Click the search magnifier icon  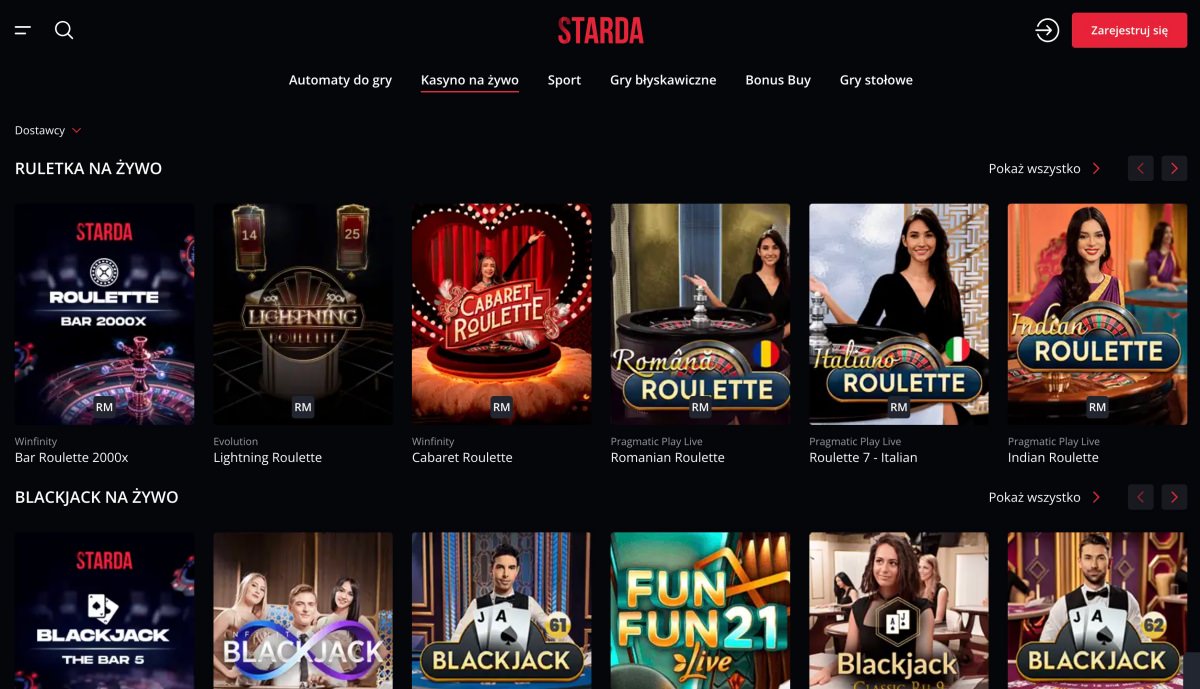pos(64,30)
